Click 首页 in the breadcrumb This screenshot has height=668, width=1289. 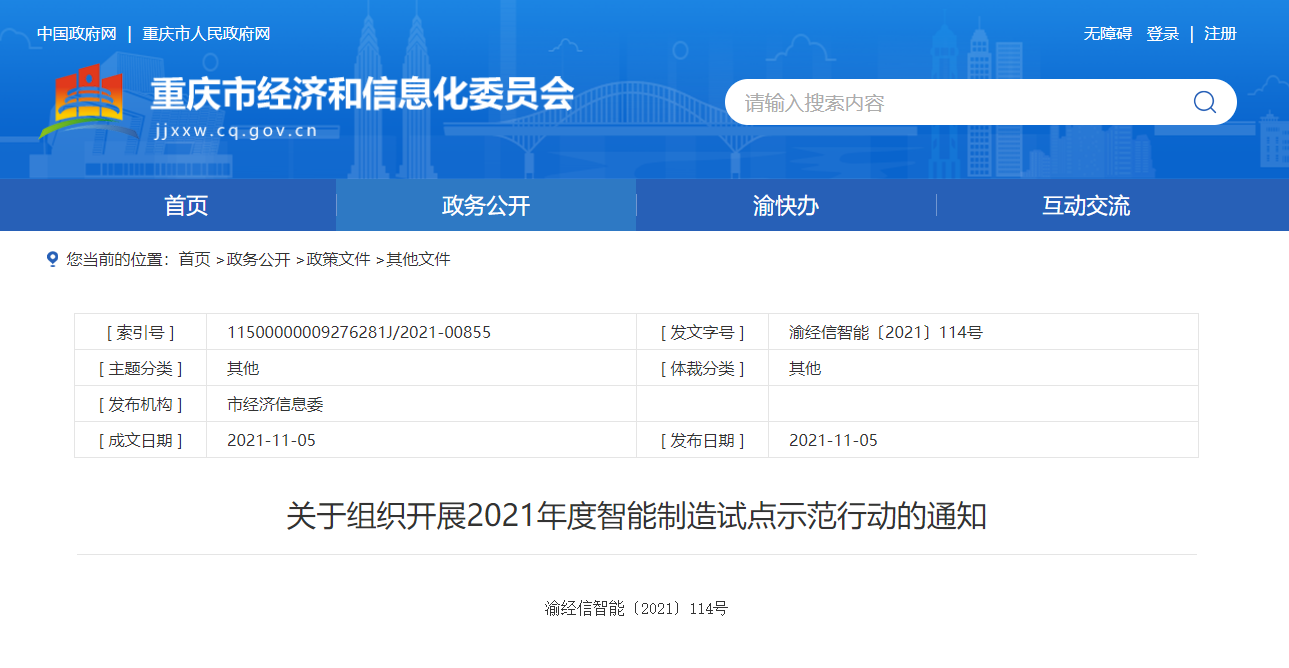click(194, 260)
